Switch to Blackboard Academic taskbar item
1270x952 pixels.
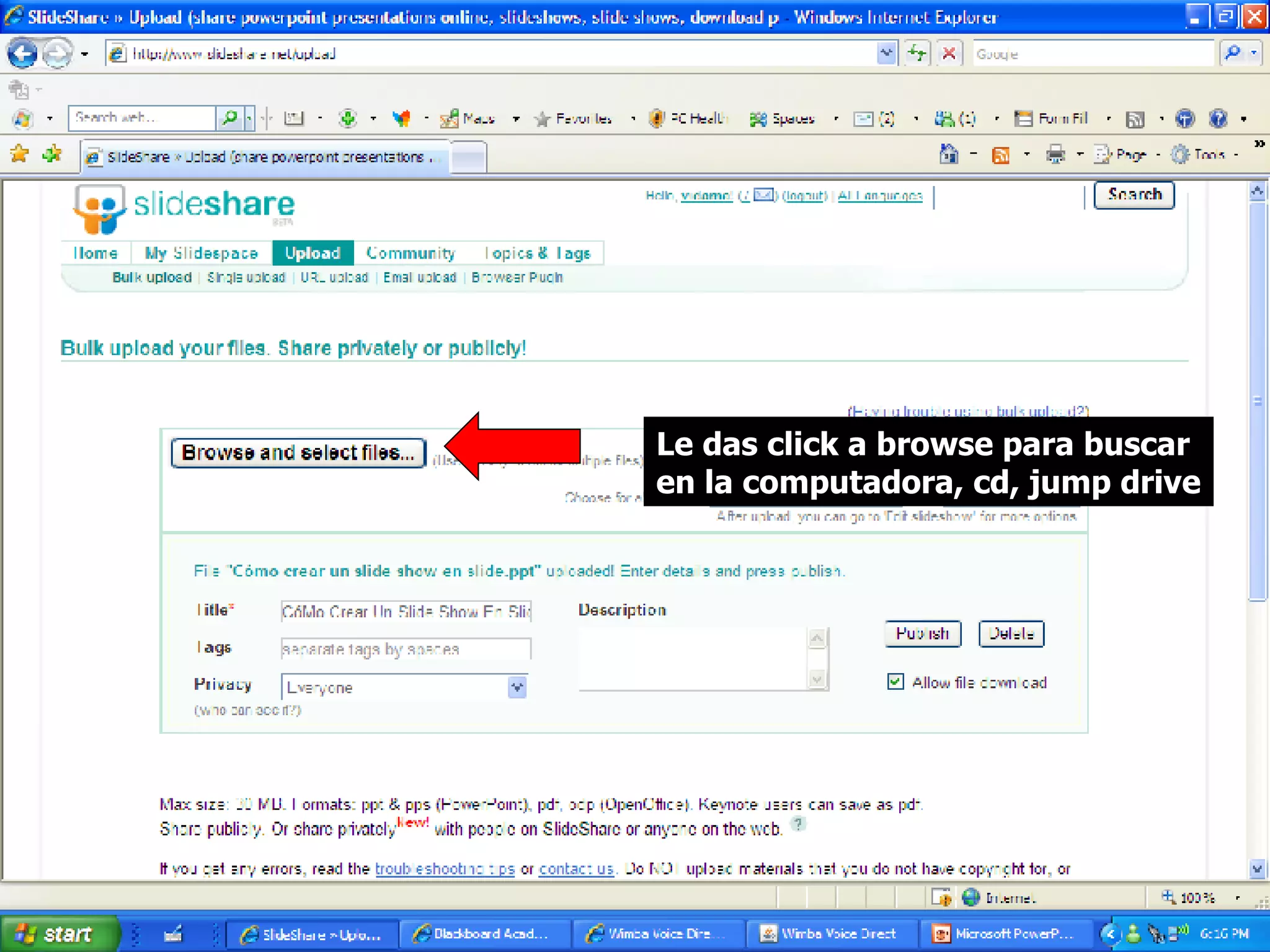(484, 934)
